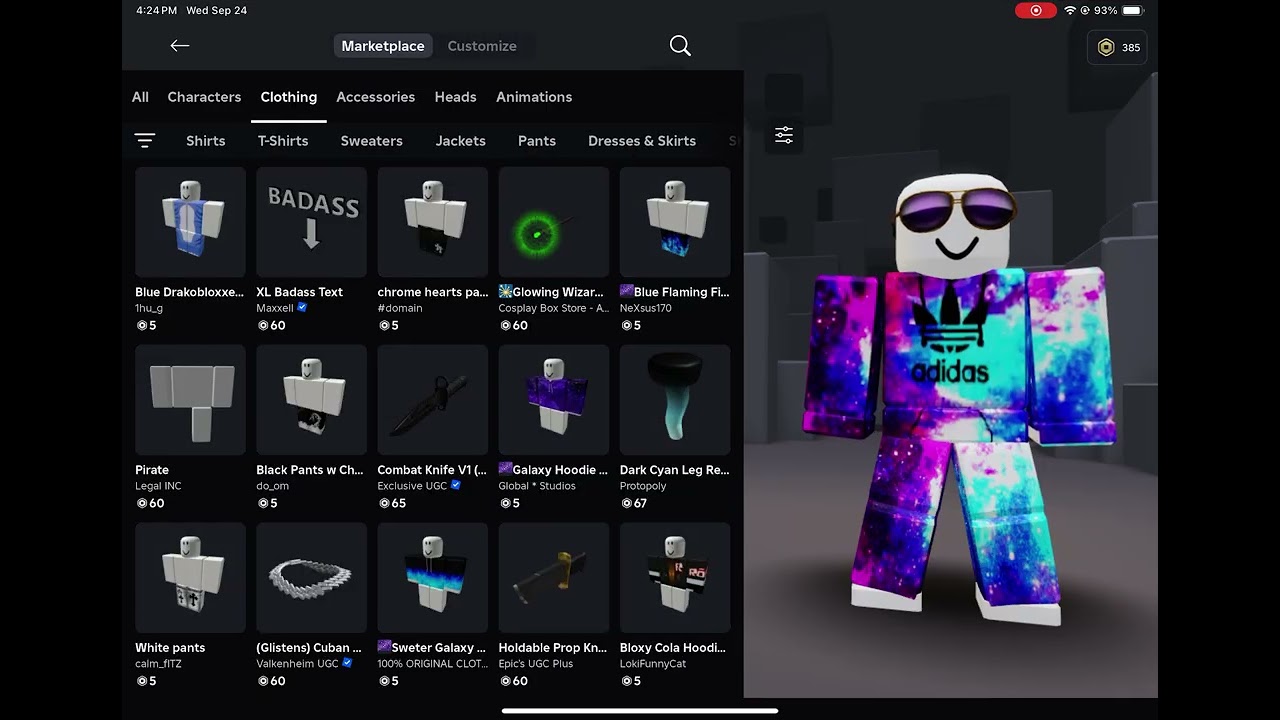Click creator name Global * Studios
1280x720 pixels.
point(537,486)
